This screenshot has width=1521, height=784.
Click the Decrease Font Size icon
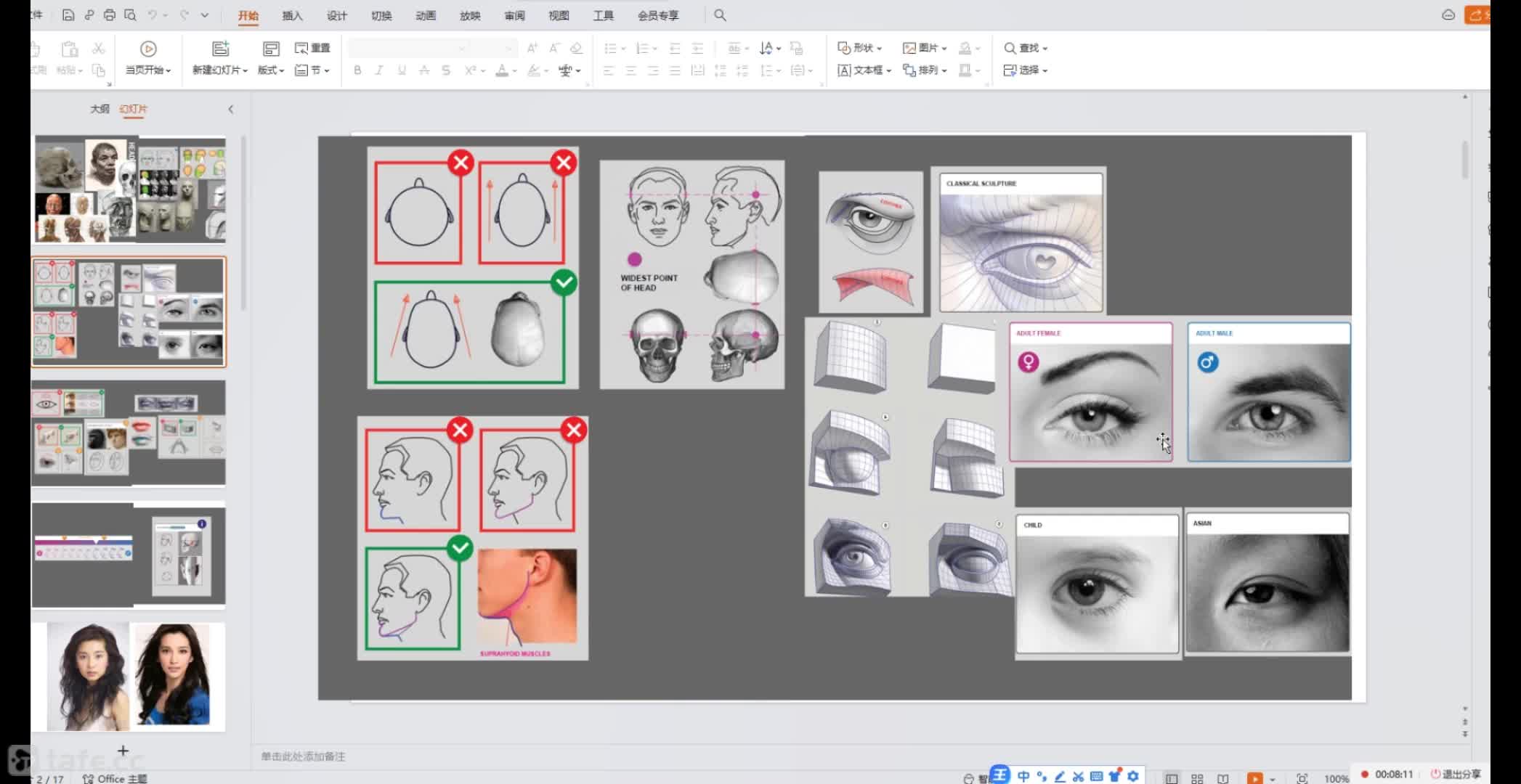pos(554,48)
